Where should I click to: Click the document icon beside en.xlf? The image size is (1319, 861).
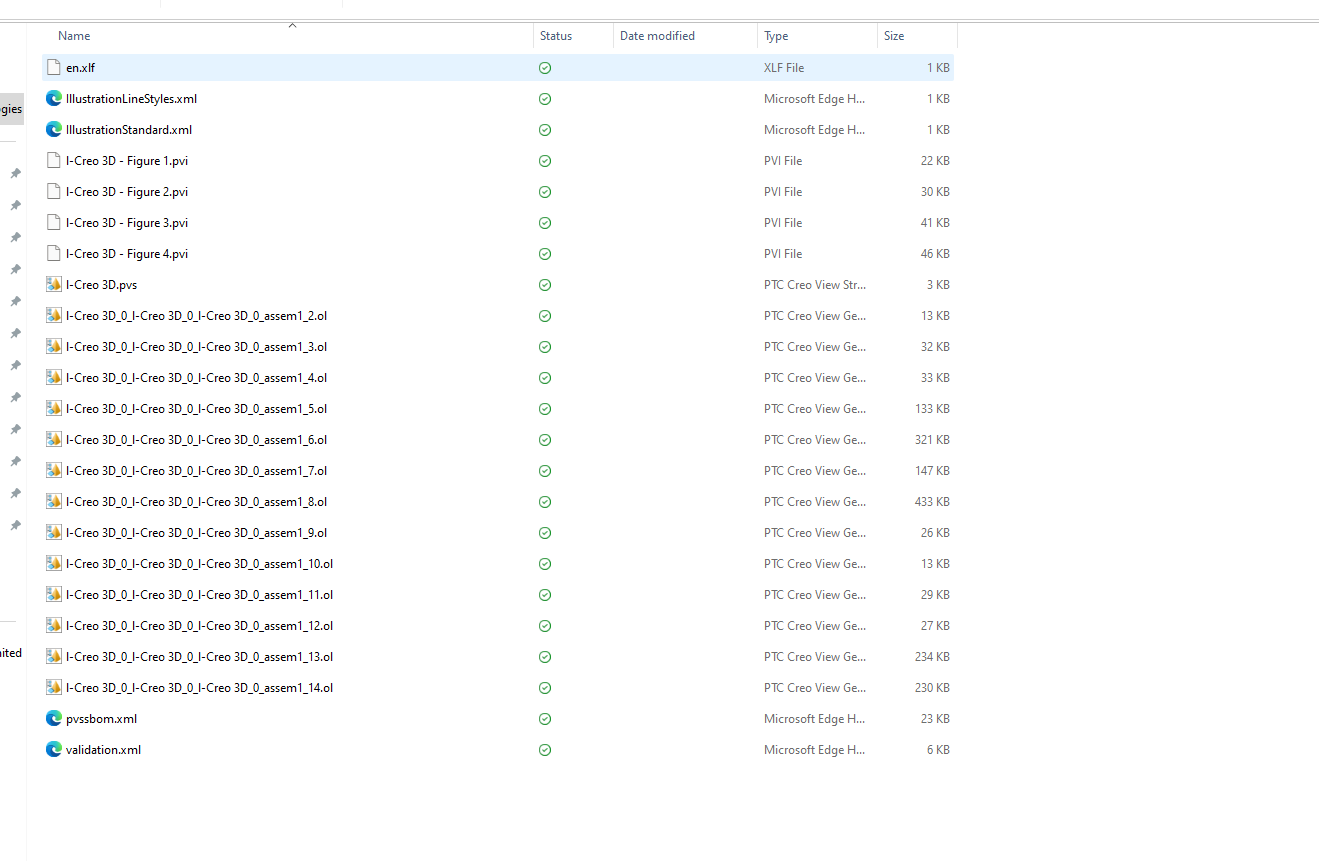click(x=53, y=67)
